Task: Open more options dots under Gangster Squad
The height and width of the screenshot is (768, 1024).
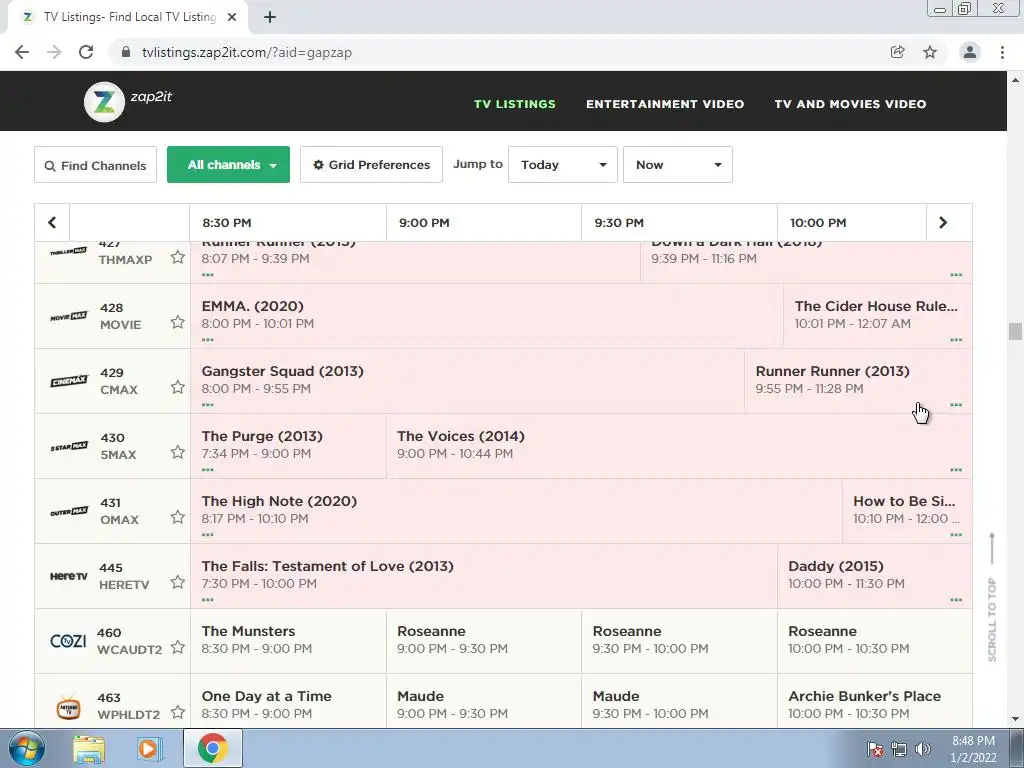Action: (208, 405)
